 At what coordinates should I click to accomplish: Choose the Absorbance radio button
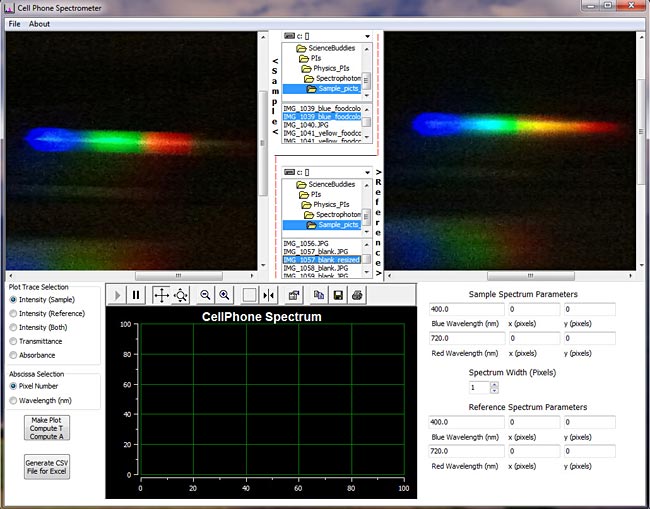click(14, 355)
